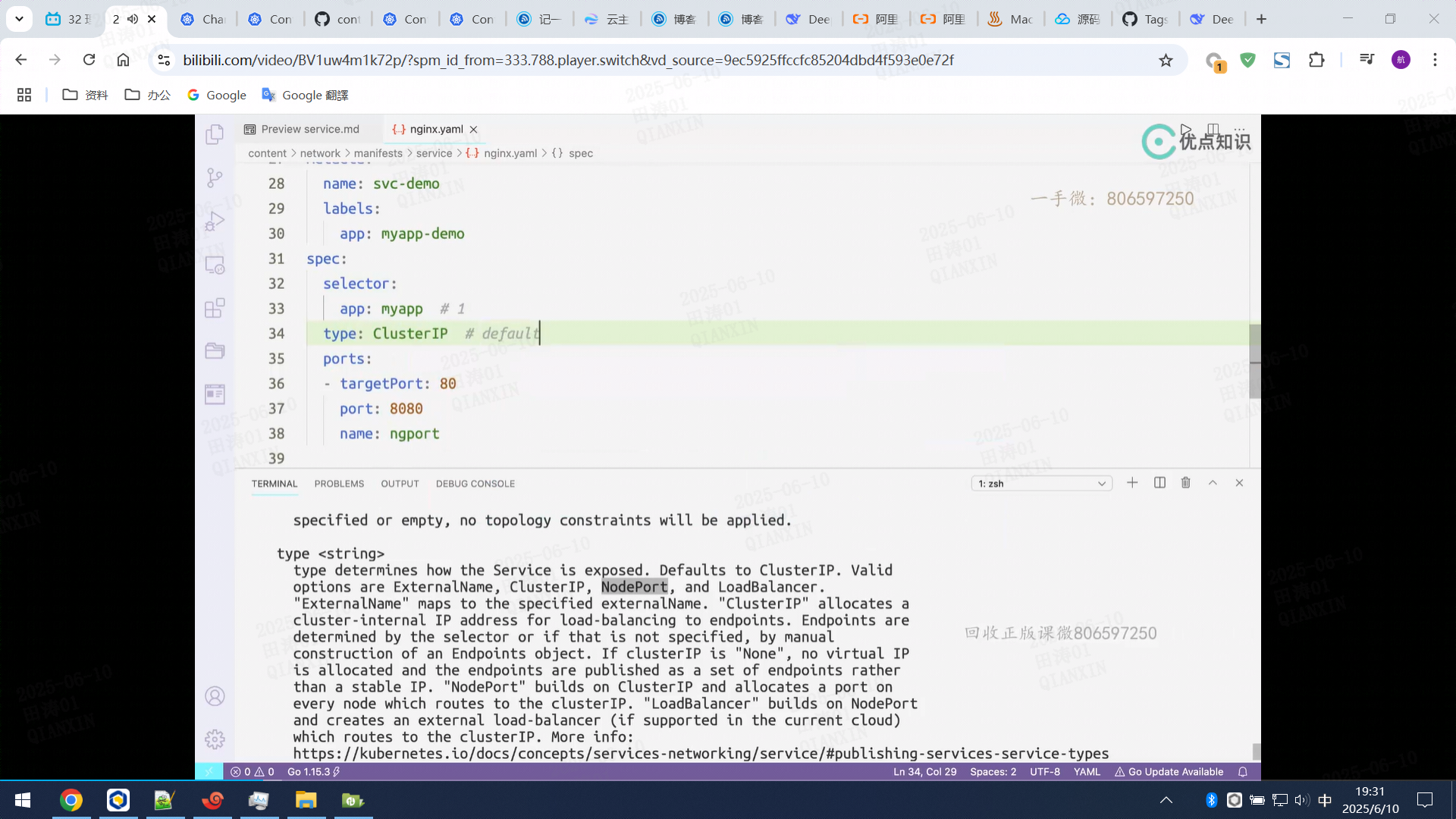Click the browser address bar URL

pyautogui.click(x=567, y=60)
